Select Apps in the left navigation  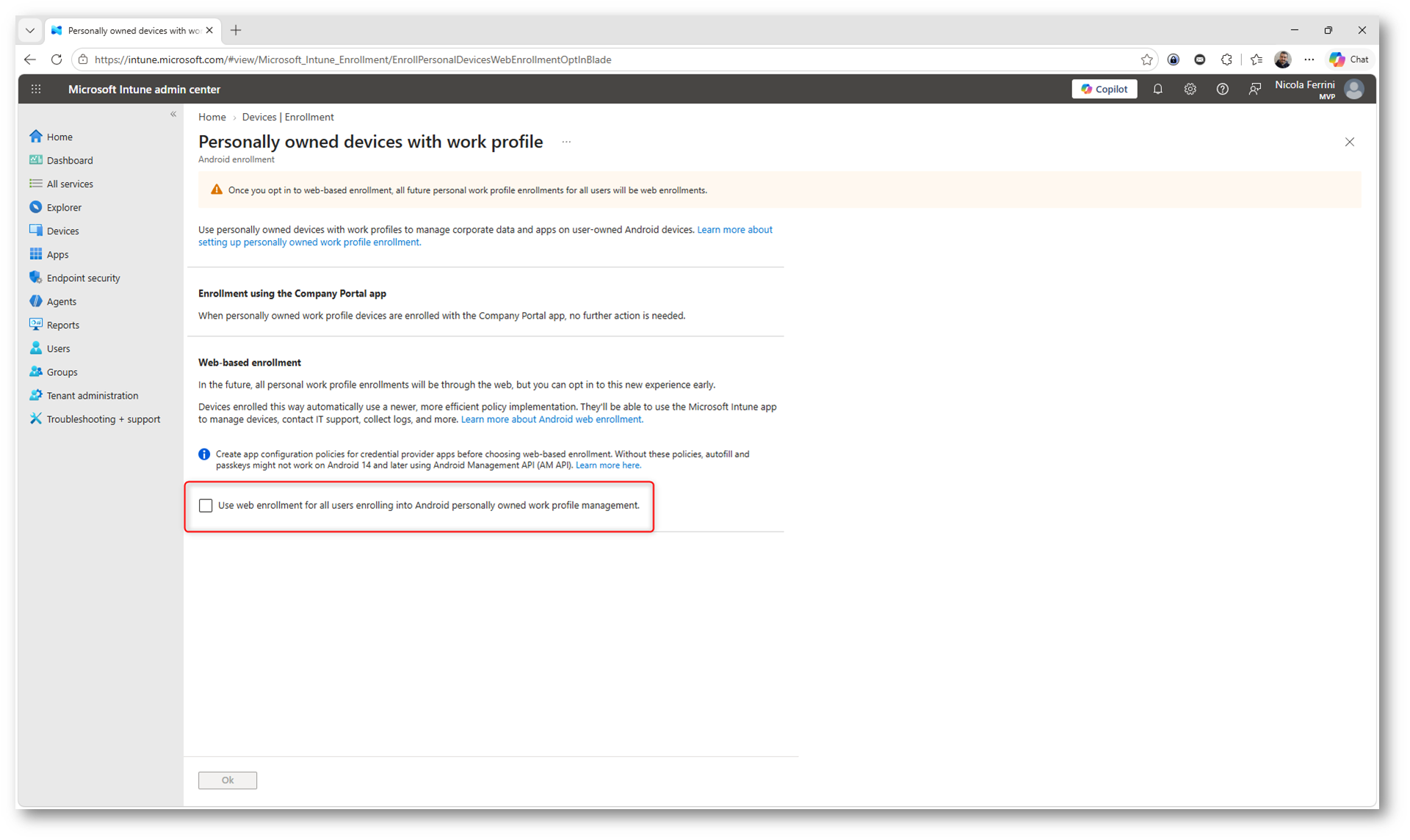coord(57,254)
